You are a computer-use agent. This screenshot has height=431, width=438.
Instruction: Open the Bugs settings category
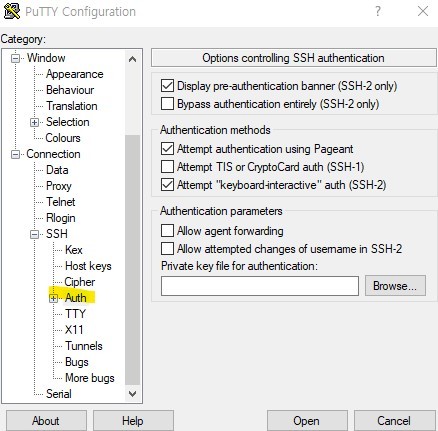point(77,362)
